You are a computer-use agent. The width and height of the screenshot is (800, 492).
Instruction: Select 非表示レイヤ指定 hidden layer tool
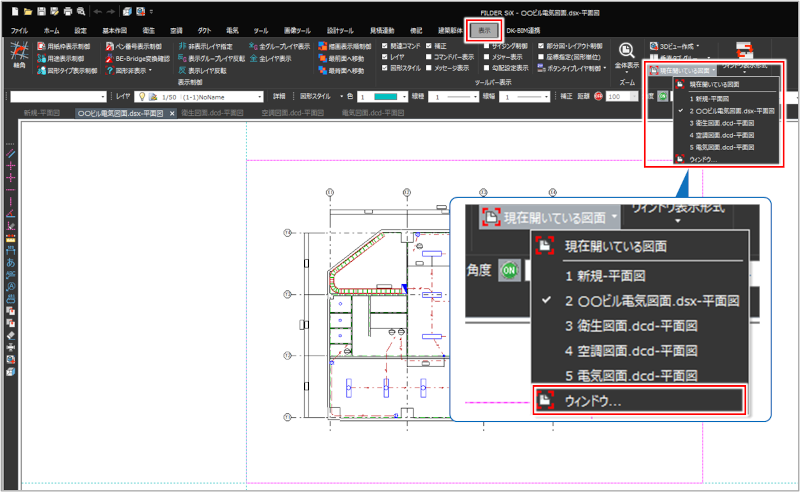pos(208,46)
